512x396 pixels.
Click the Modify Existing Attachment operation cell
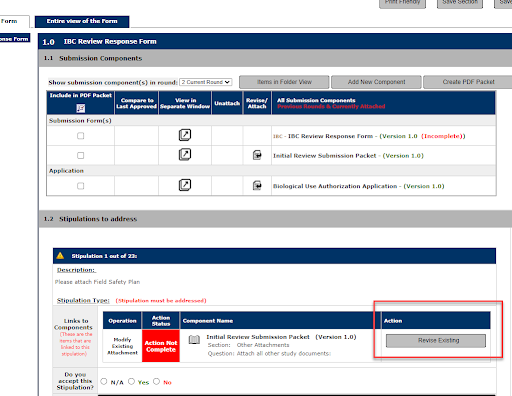tap(122, 346)
